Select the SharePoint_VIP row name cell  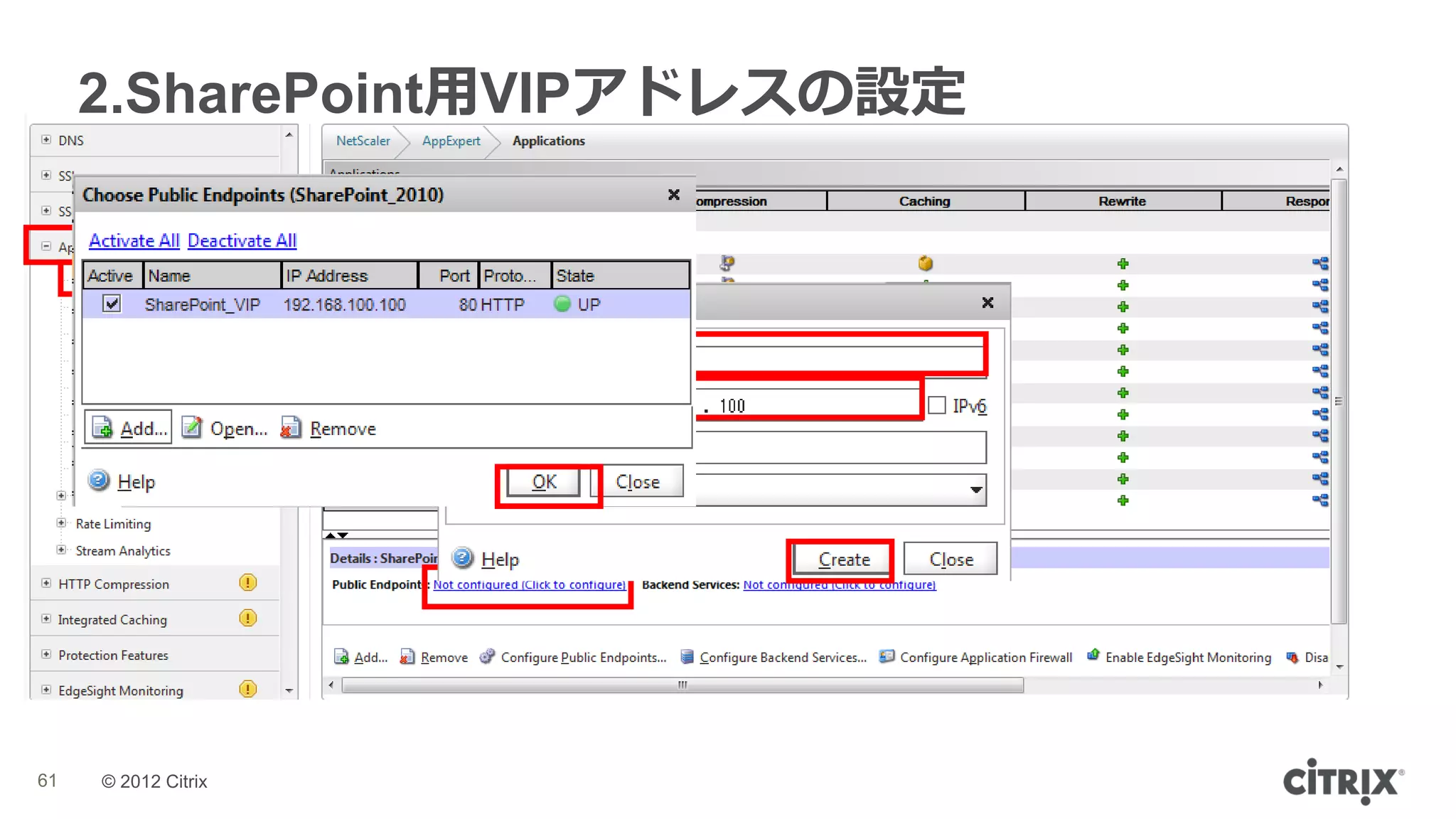pyautogui.click(x=202, y=304)
